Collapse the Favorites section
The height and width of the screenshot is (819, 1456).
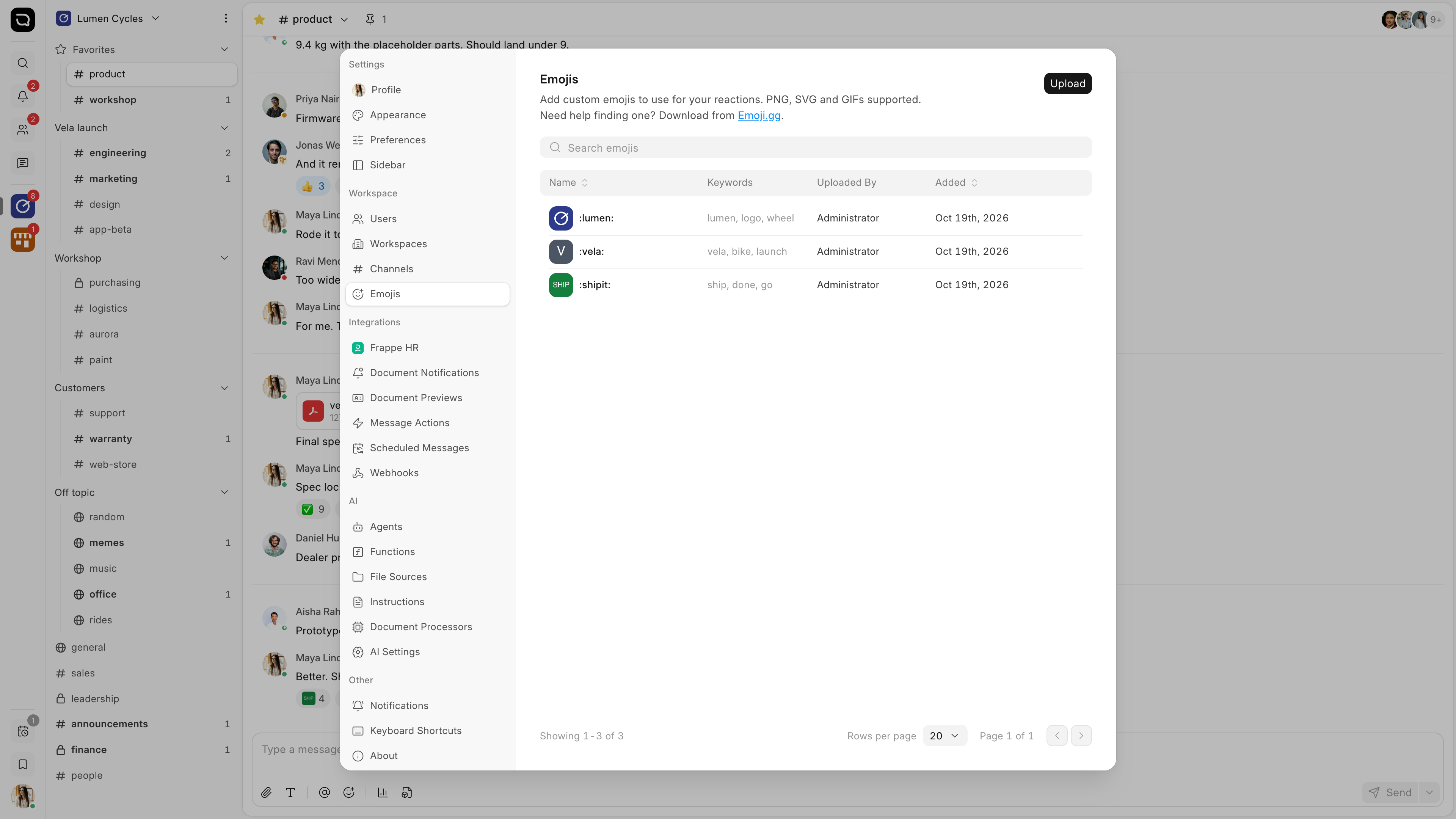[x=224, y=50]
